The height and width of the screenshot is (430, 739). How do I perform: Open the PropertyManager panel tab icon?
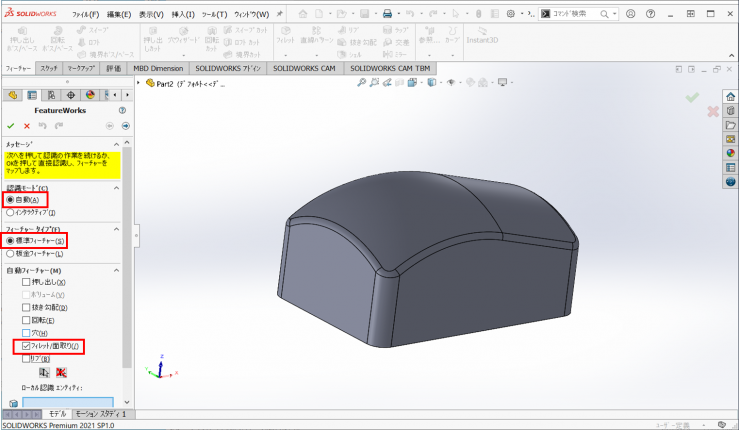32,94
